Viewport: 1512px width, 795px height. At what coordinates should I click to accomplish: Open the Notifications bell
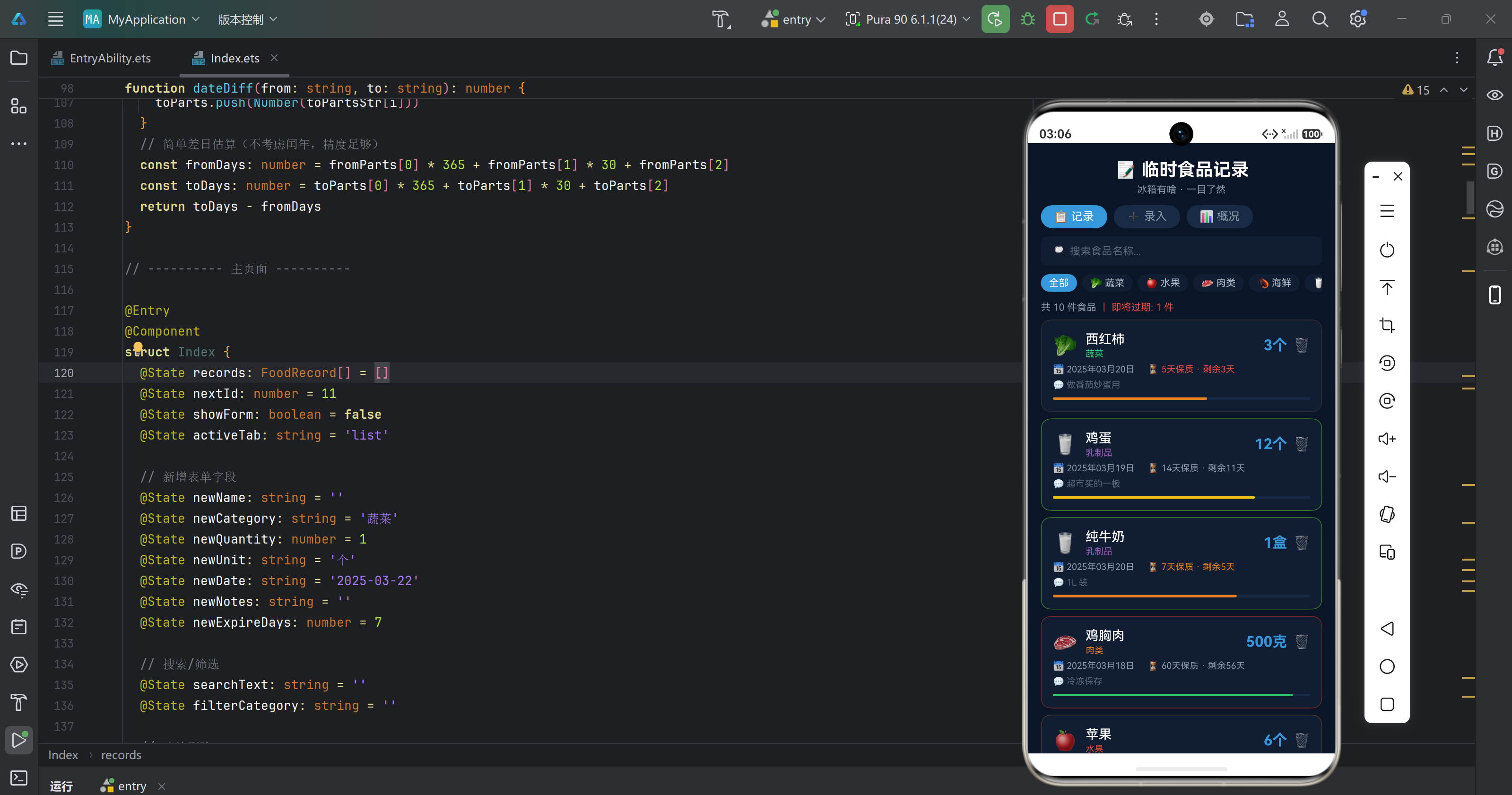click(1495, 58)
